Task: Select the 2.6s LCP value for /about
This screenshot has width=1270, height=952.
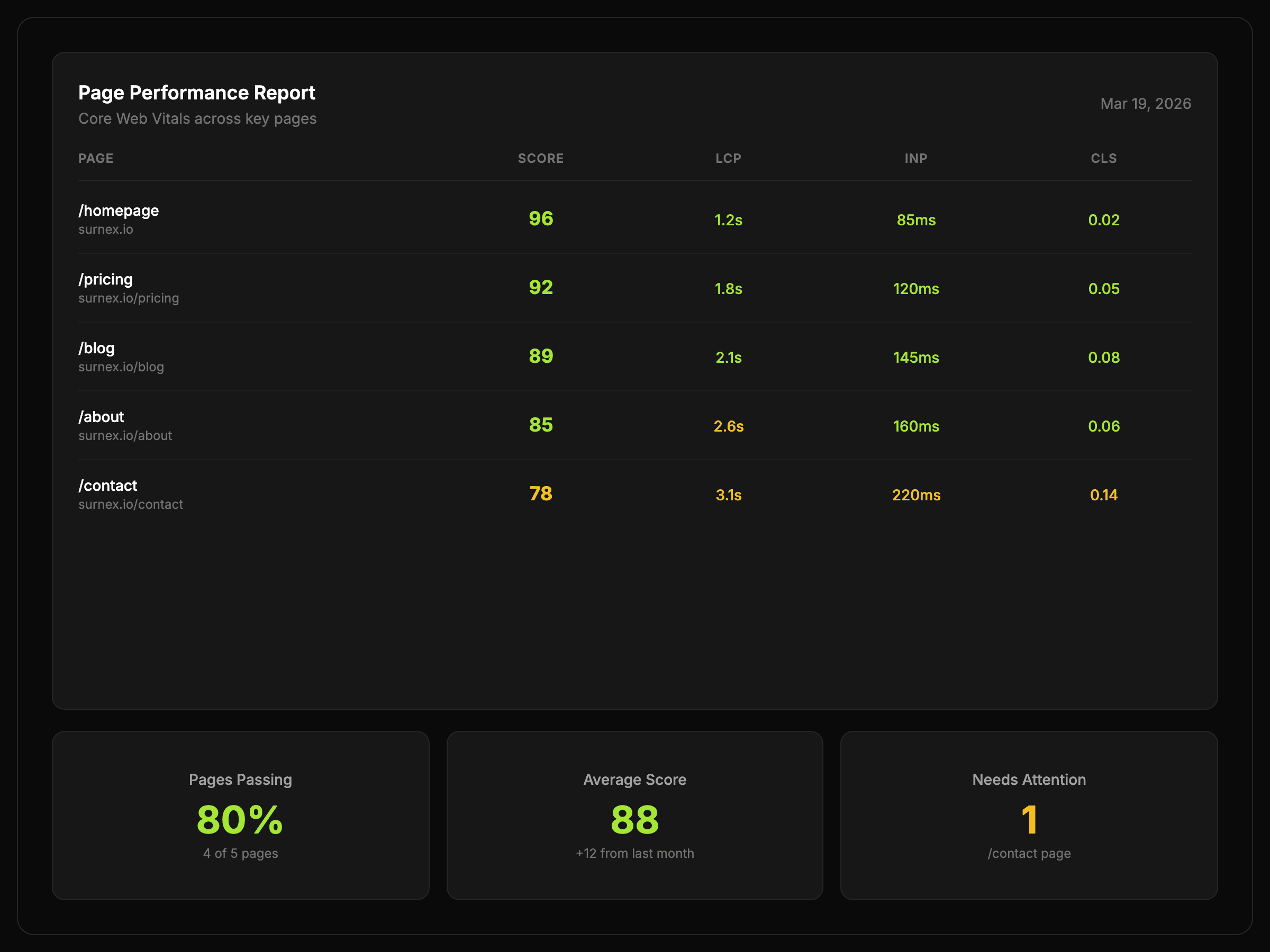Action: 728,426
